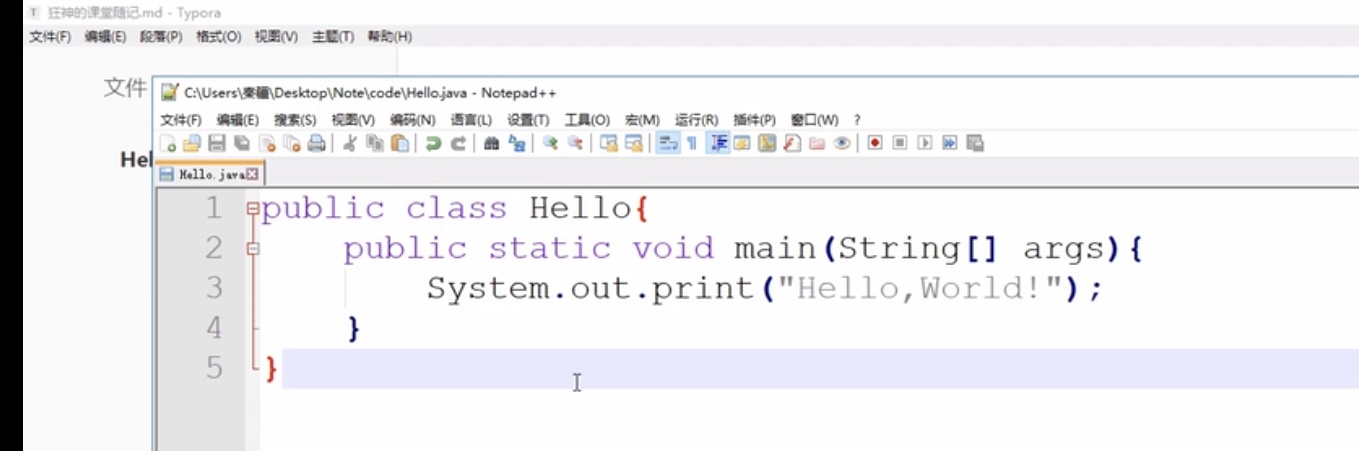
Task: Close Hello.java tab via its red X
Action: (253, 174)
